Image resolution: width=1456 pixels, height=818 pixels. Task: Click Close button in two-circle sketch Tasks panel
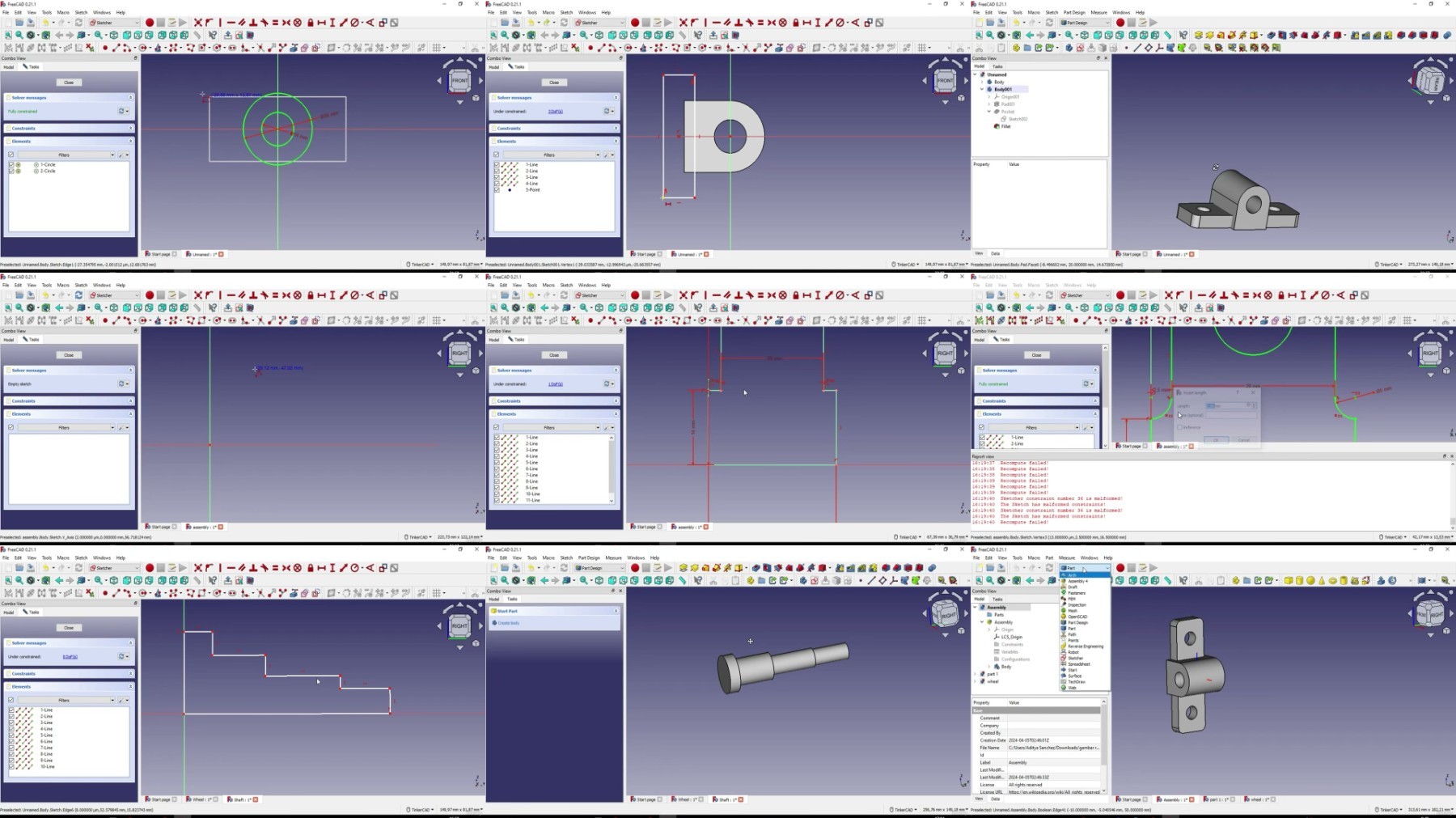click(x=69, y=82)
